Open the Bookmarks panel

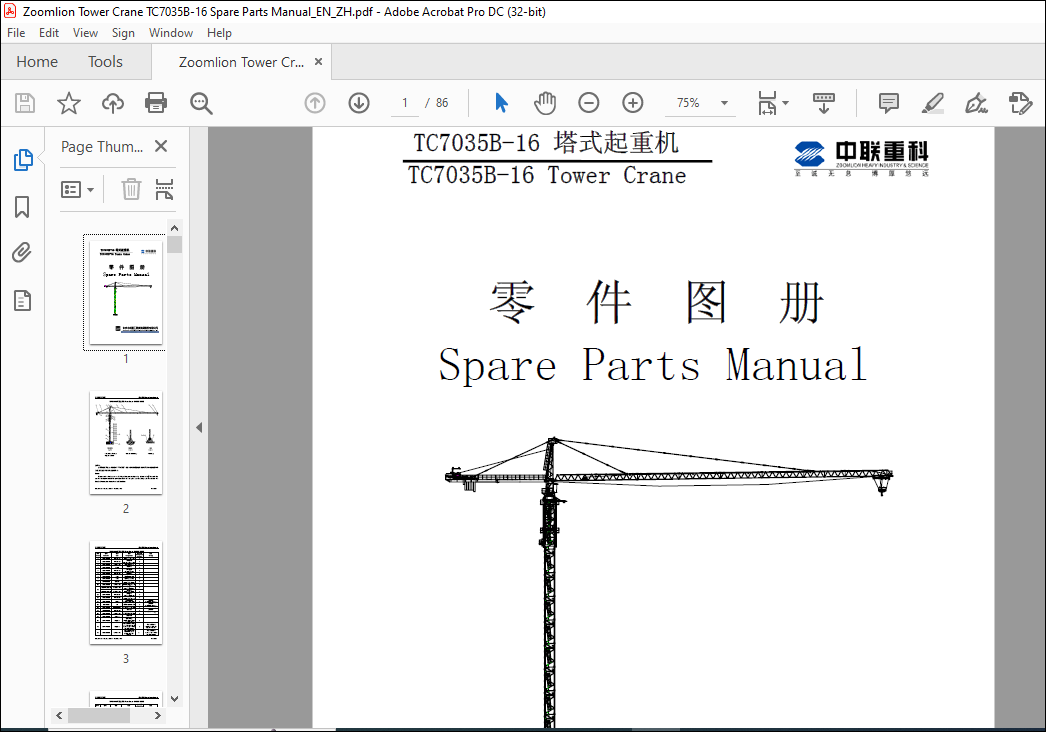22,207
